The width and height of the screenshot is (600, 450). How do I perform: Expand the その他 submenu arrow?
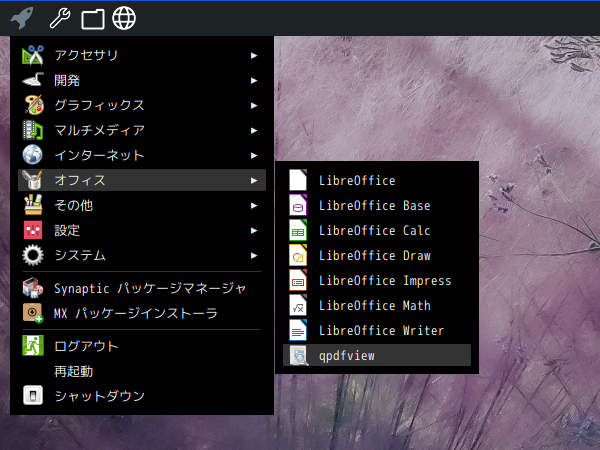[254, 205]
